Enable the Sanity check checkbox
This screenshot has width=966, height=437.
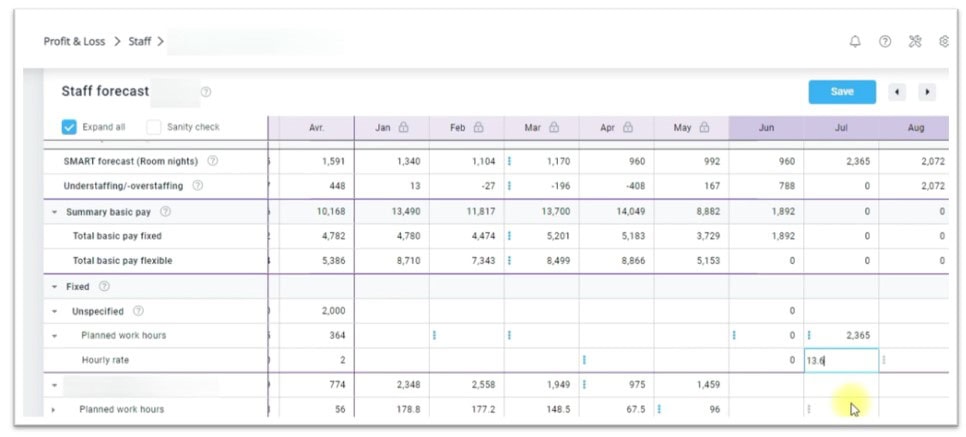(x=153, y=127)
